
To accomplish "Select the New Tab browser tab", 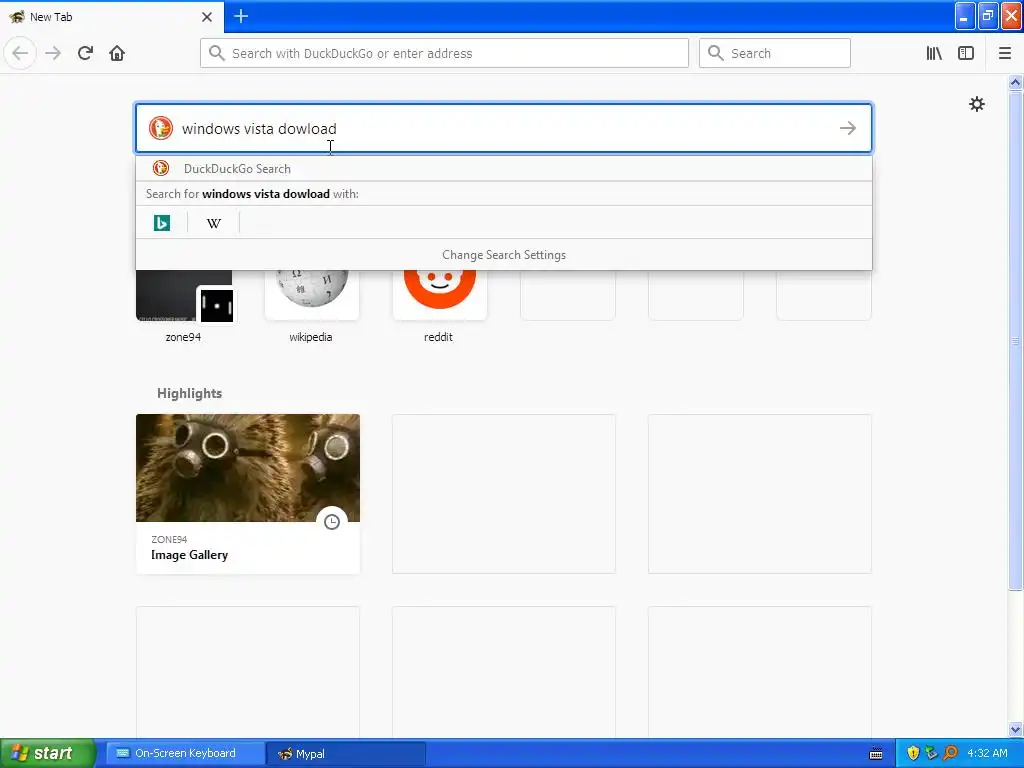I will point(112,17).
